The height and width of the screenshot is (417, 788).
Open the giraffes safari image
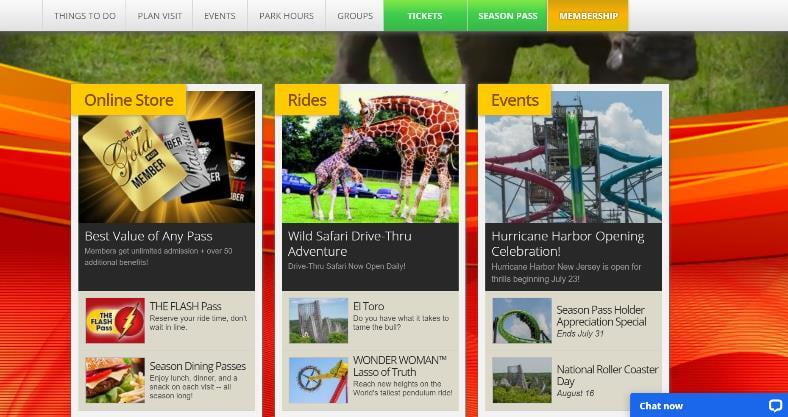tap(370, 157)
